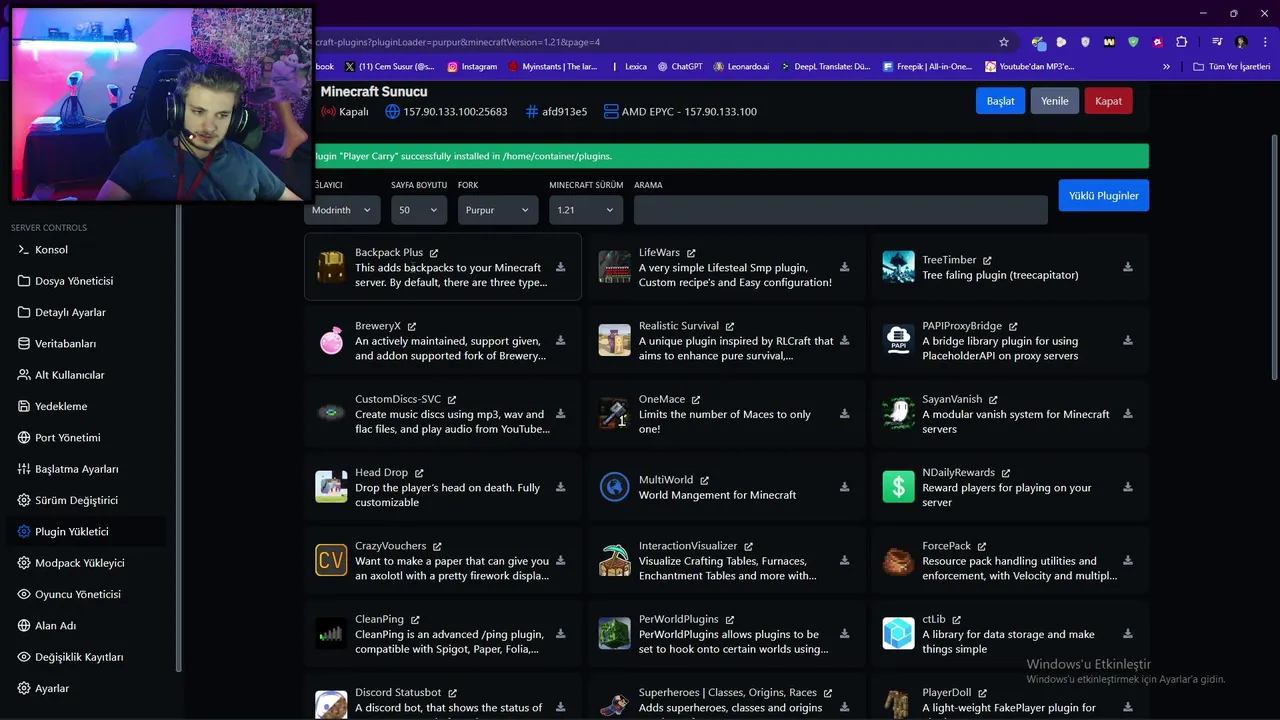
Task: Open OneMace external link icon
Action: 696,400
